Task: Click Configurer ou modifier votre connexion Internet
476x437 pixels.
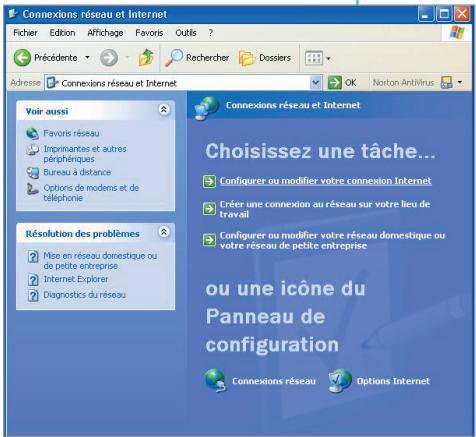Action: coord(325,181)
